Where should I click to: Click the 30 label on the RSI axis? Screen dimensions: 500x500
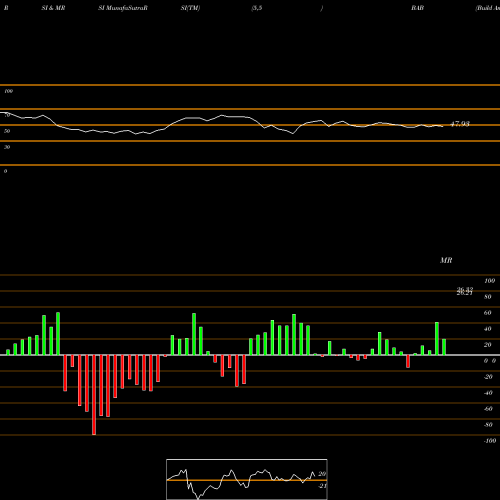(7, 147)
